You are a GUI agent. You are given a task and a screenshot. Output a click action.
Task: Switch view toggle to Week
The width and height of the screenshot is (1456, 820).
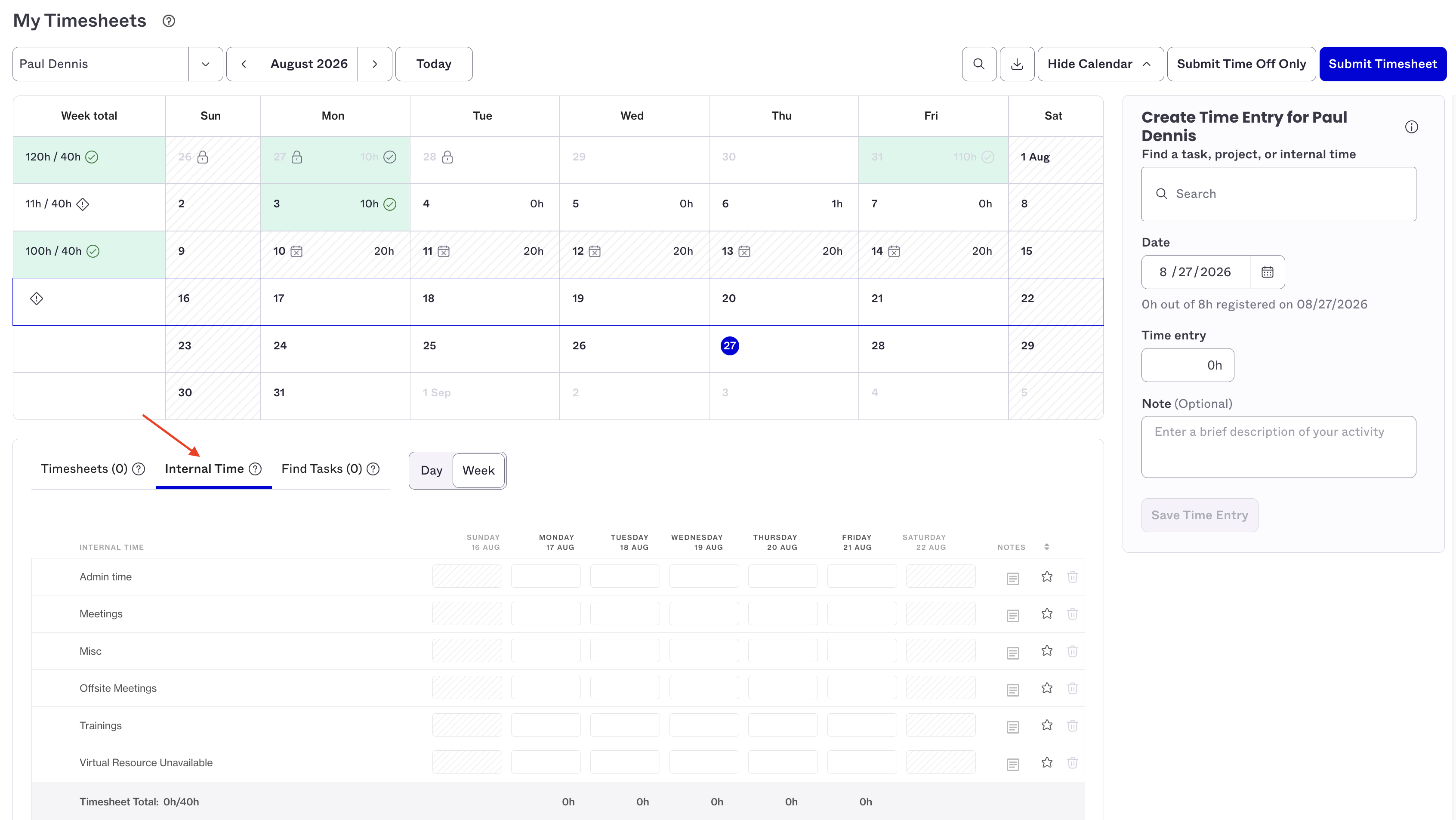(478, 470)
